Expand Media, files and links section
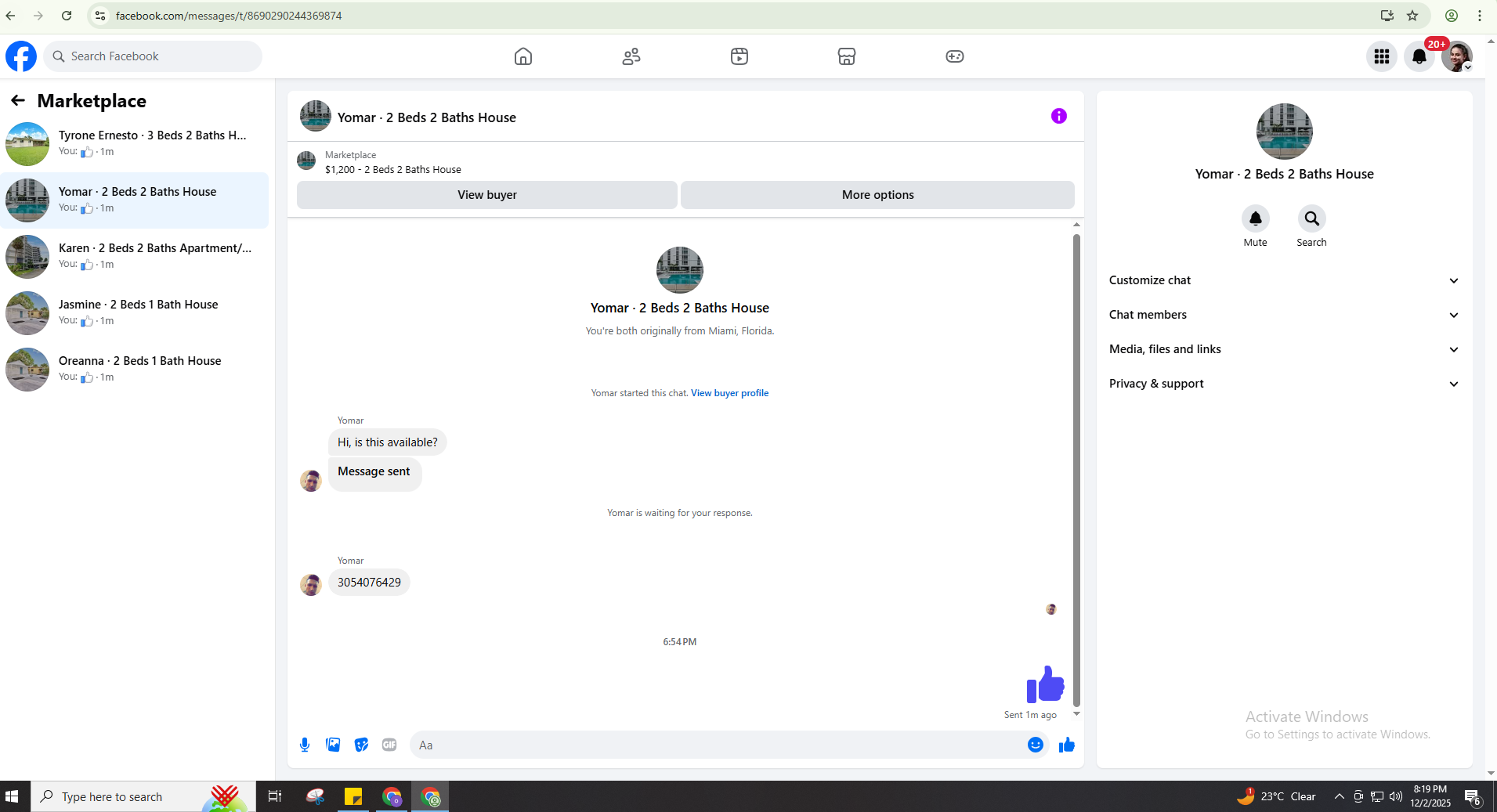 [x=1285, y=349]
